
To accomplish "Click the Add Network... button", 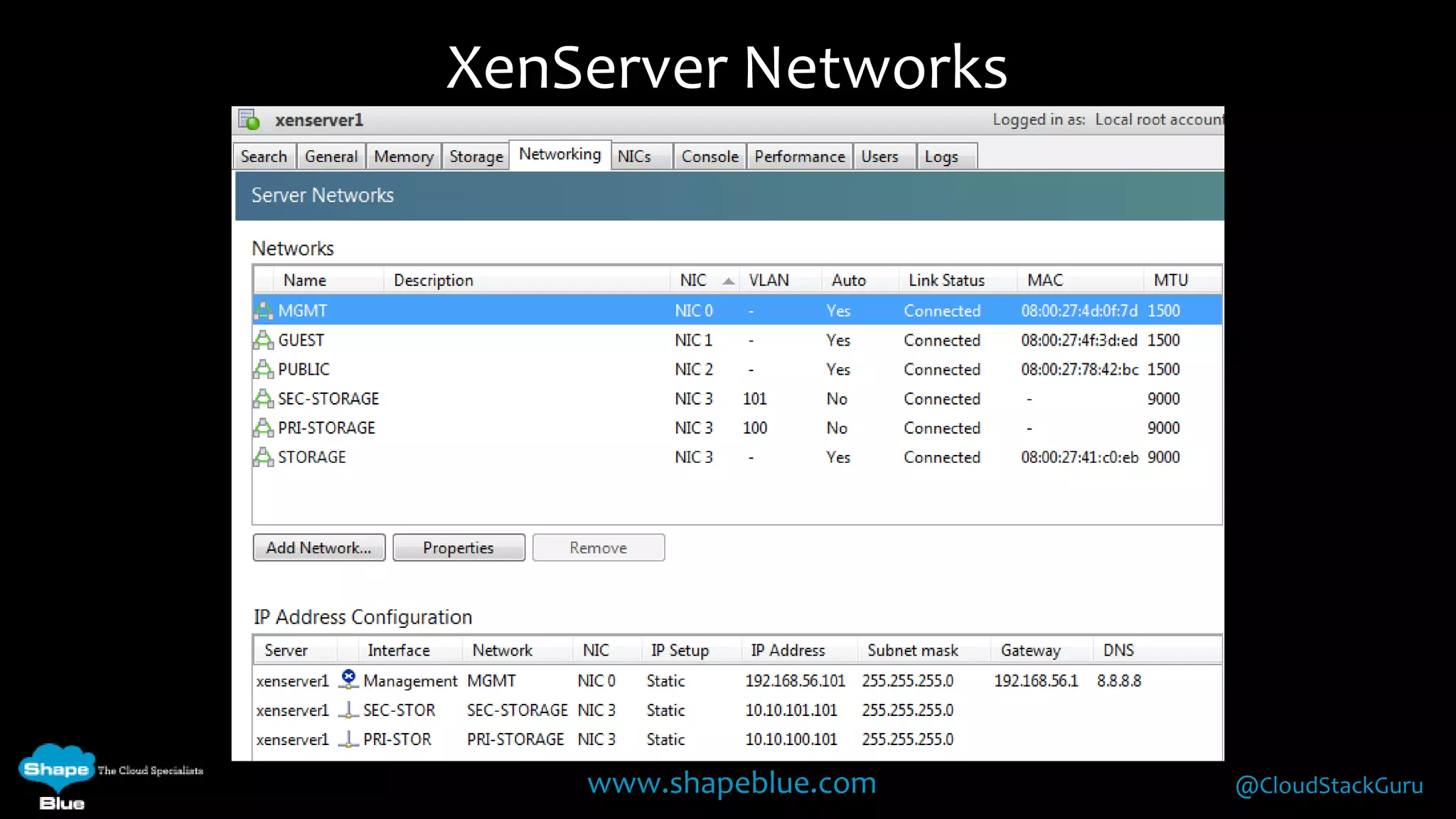I will tap(319, 547).
